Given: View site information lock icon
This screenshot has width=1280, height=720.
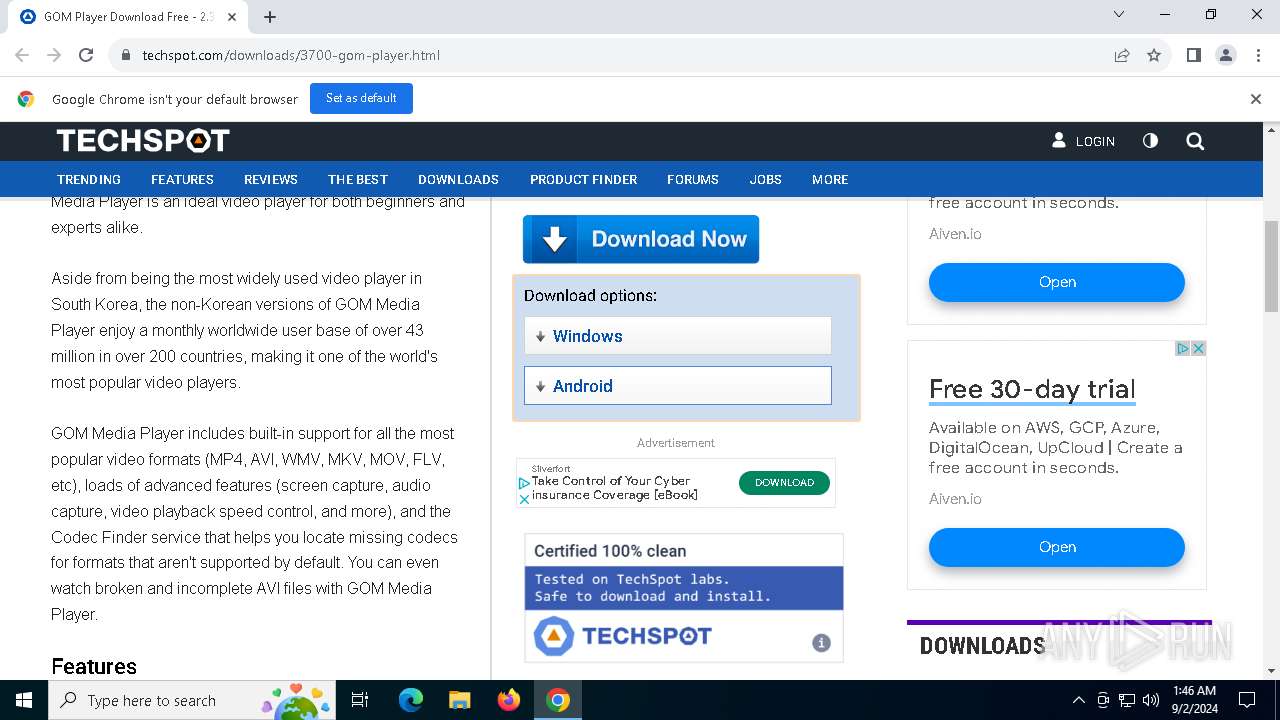Looking at the screenshot, I should (x=126, y=55).
